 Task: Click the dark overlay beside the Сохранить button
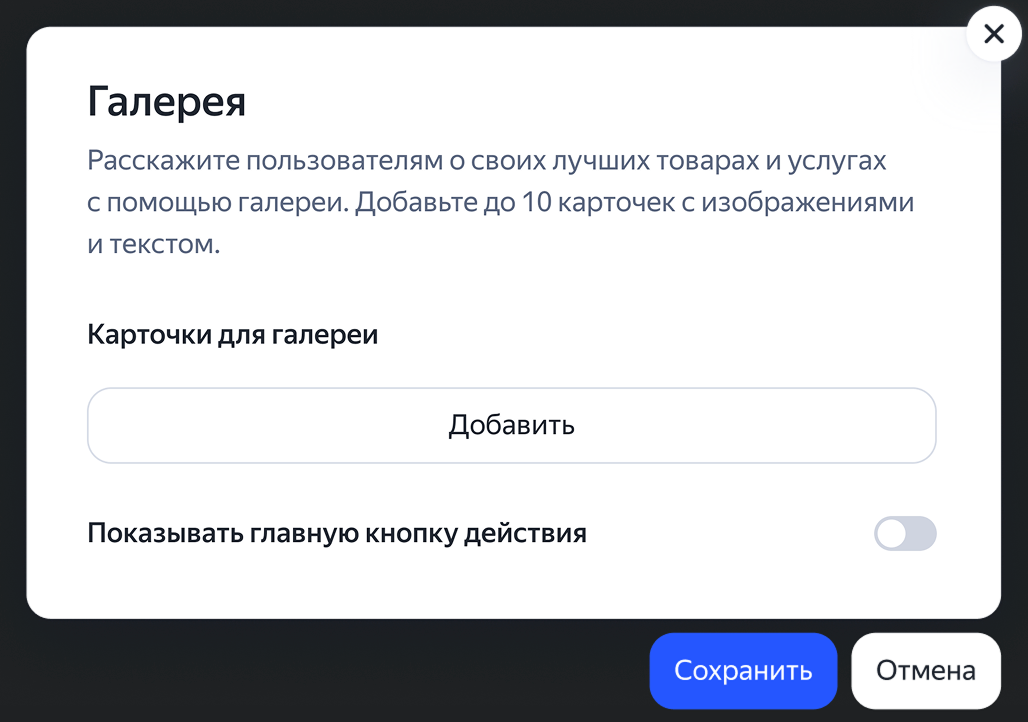[x=328, y=670]
